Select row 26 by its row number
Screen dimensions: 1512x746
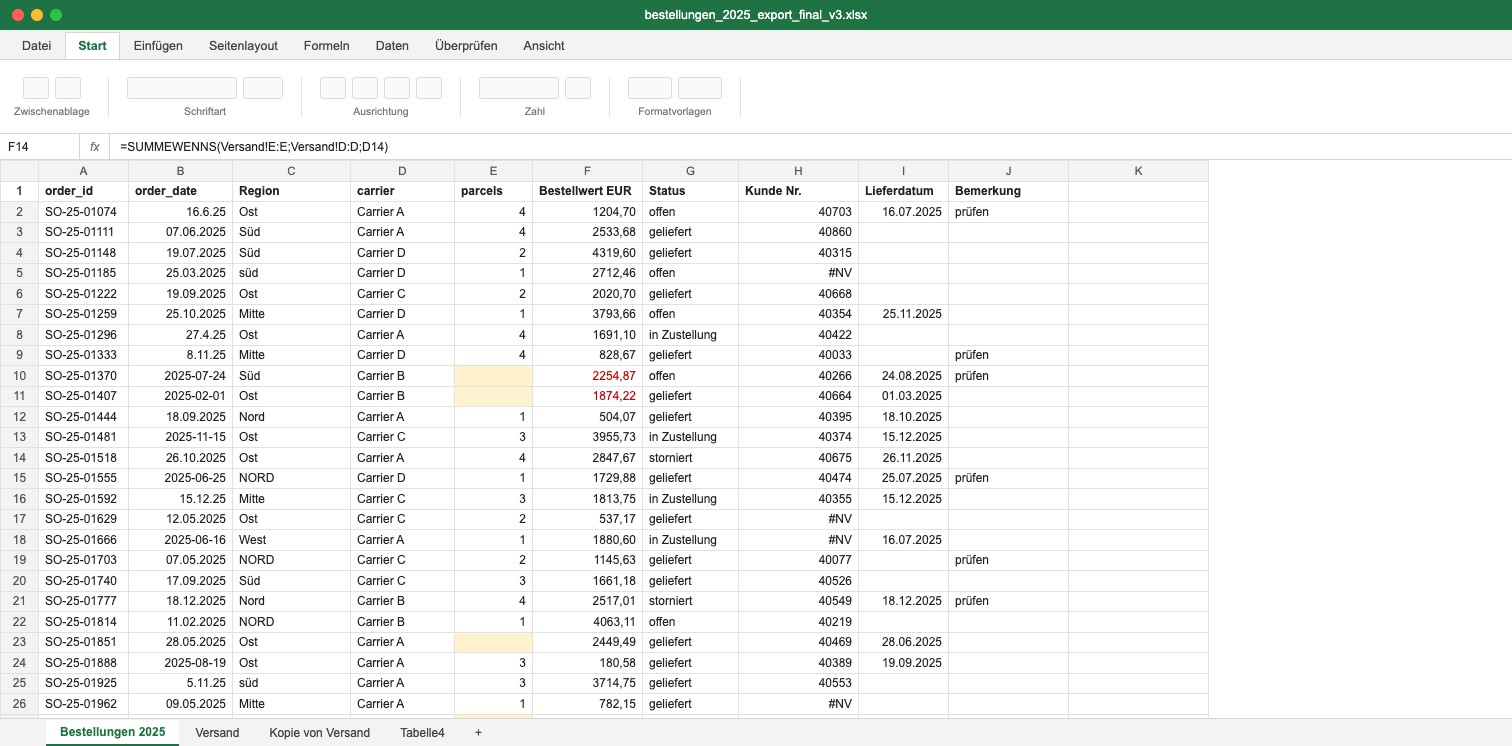pyautogui.click(x=19, y=704)
